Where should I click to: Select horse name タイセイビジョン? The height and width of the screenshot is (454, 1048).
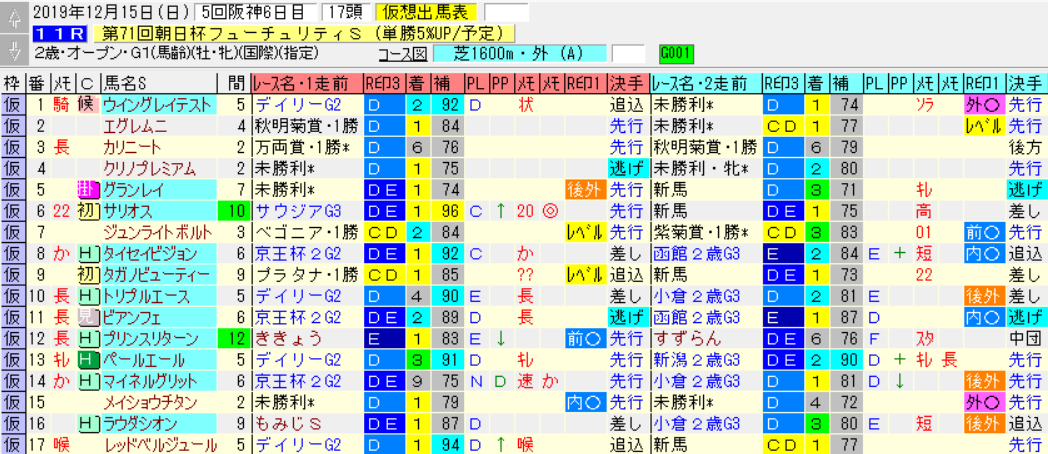coord(158,254)
